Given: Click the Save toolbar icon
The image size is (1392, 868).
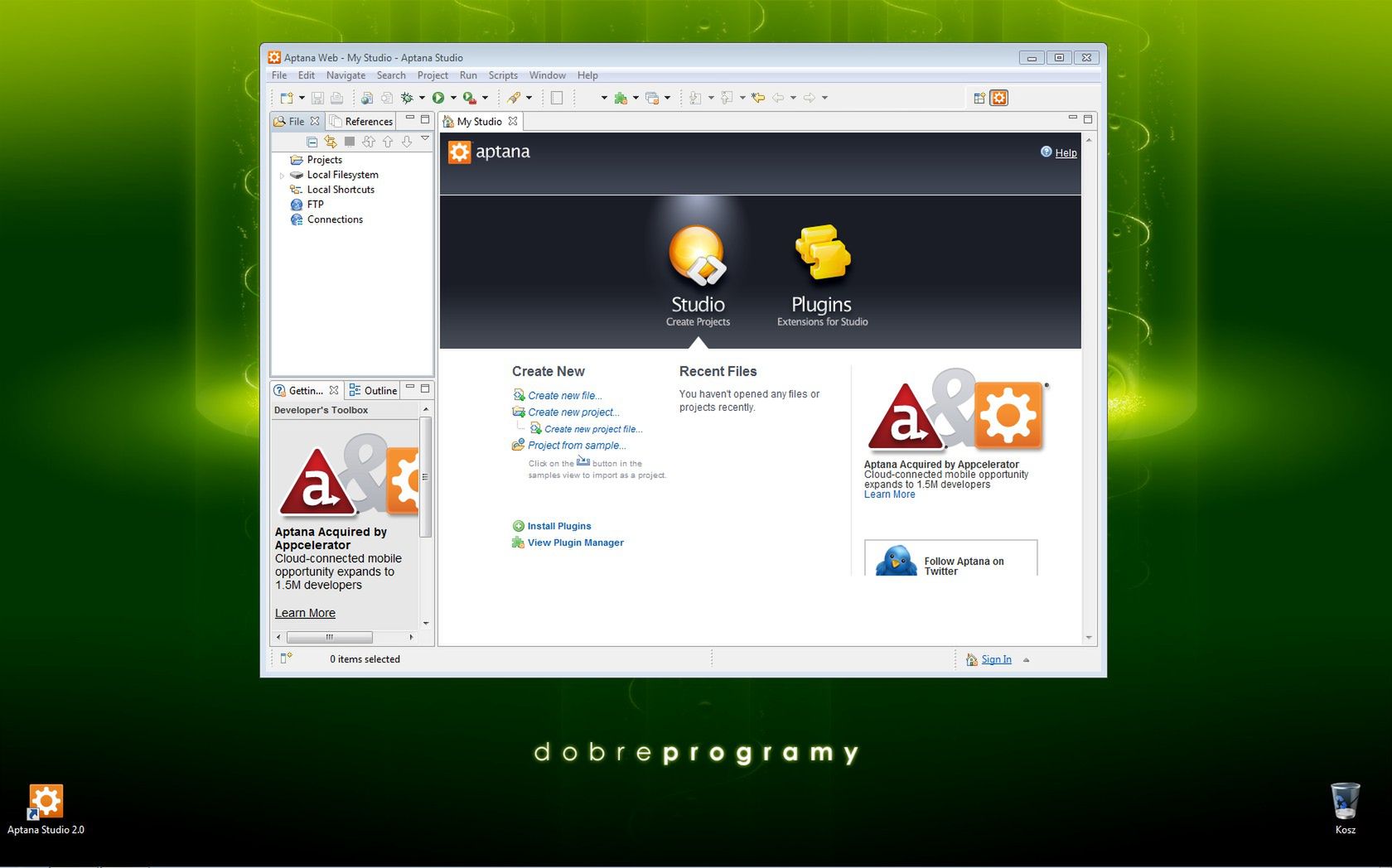Looking at the screenshot, I should [317, 98].
